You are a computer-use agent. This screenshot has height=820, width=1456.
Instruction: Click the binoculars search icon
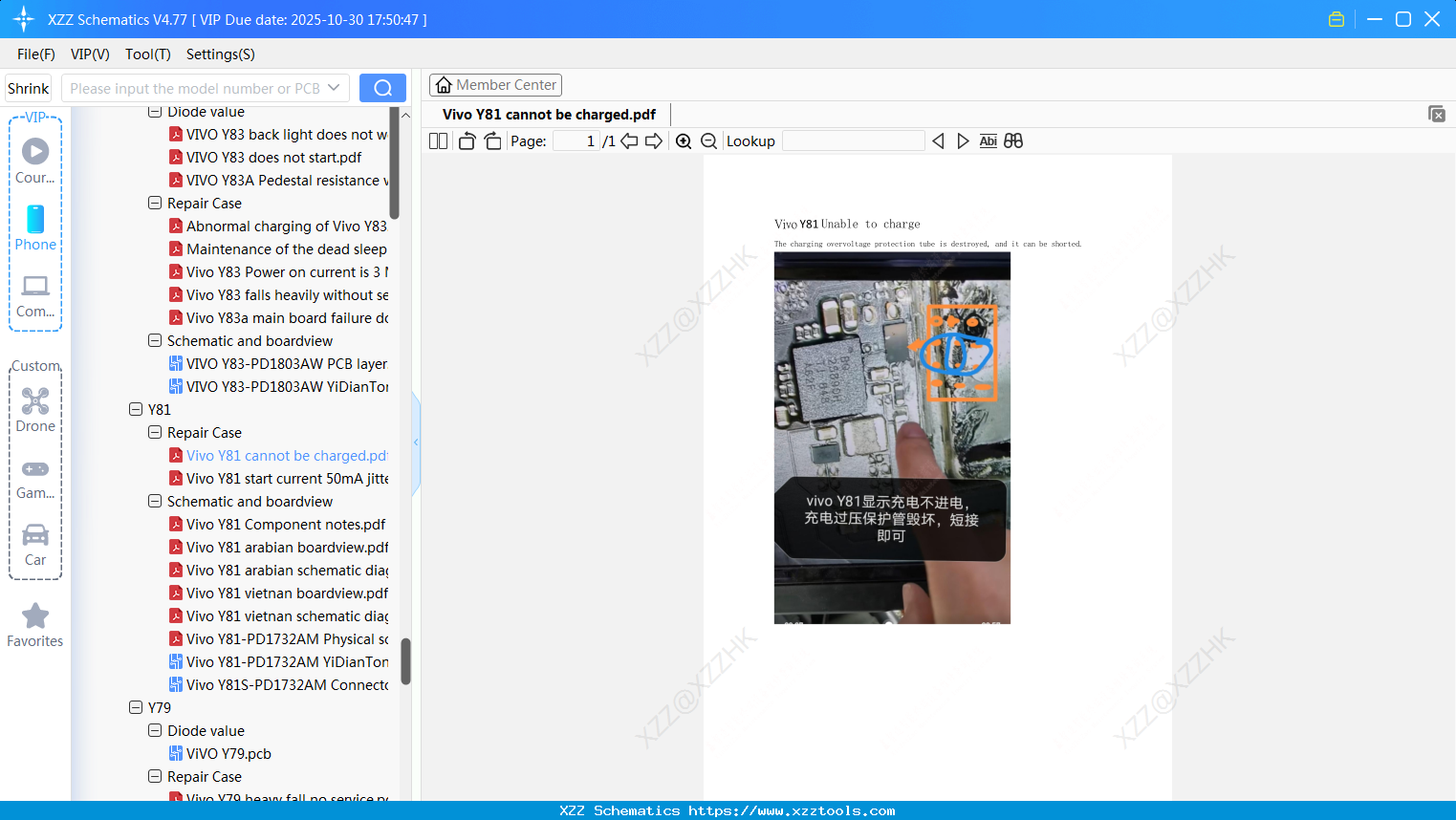1013,141
